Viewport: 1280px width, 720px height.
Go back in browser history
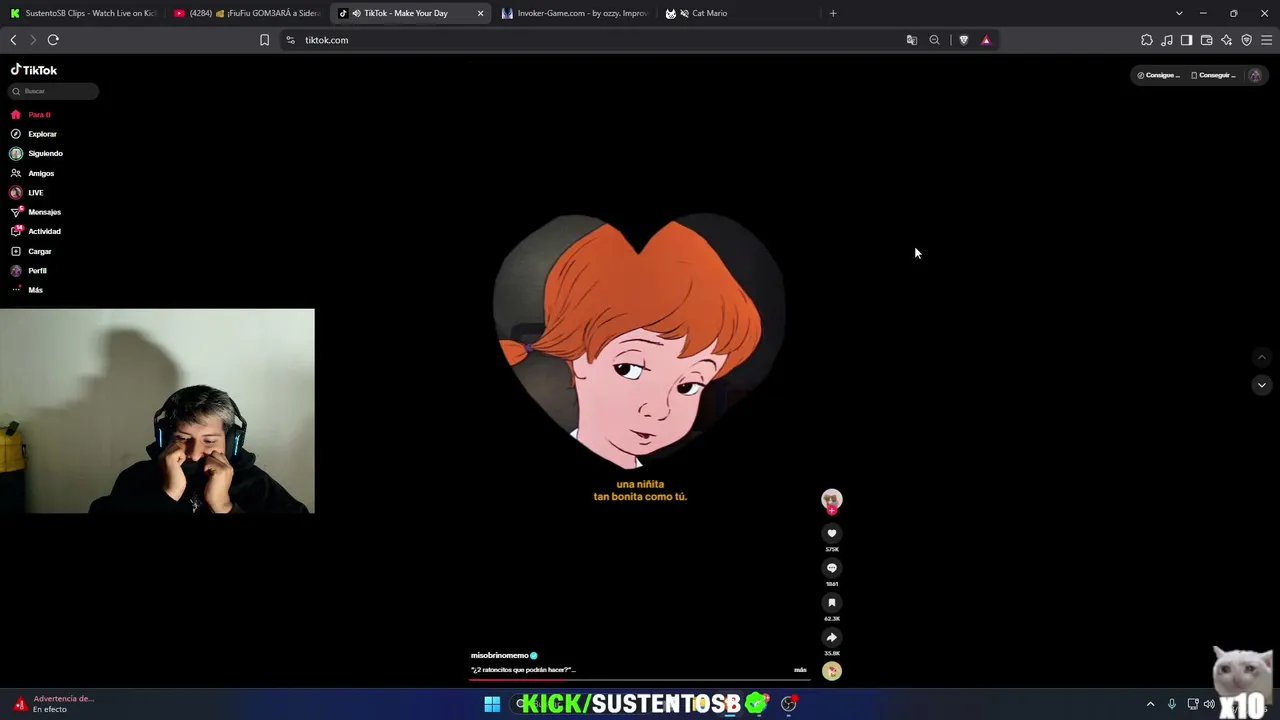point(13,40)
